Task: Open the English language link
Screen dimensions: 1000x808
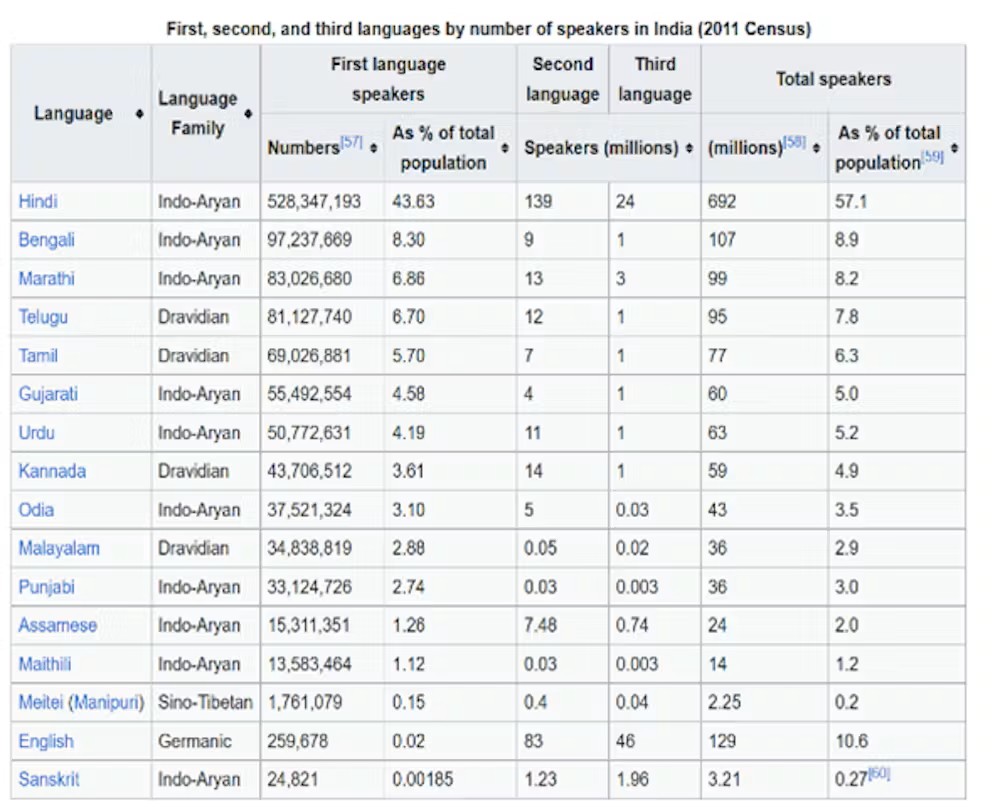Action: point(45,741)
